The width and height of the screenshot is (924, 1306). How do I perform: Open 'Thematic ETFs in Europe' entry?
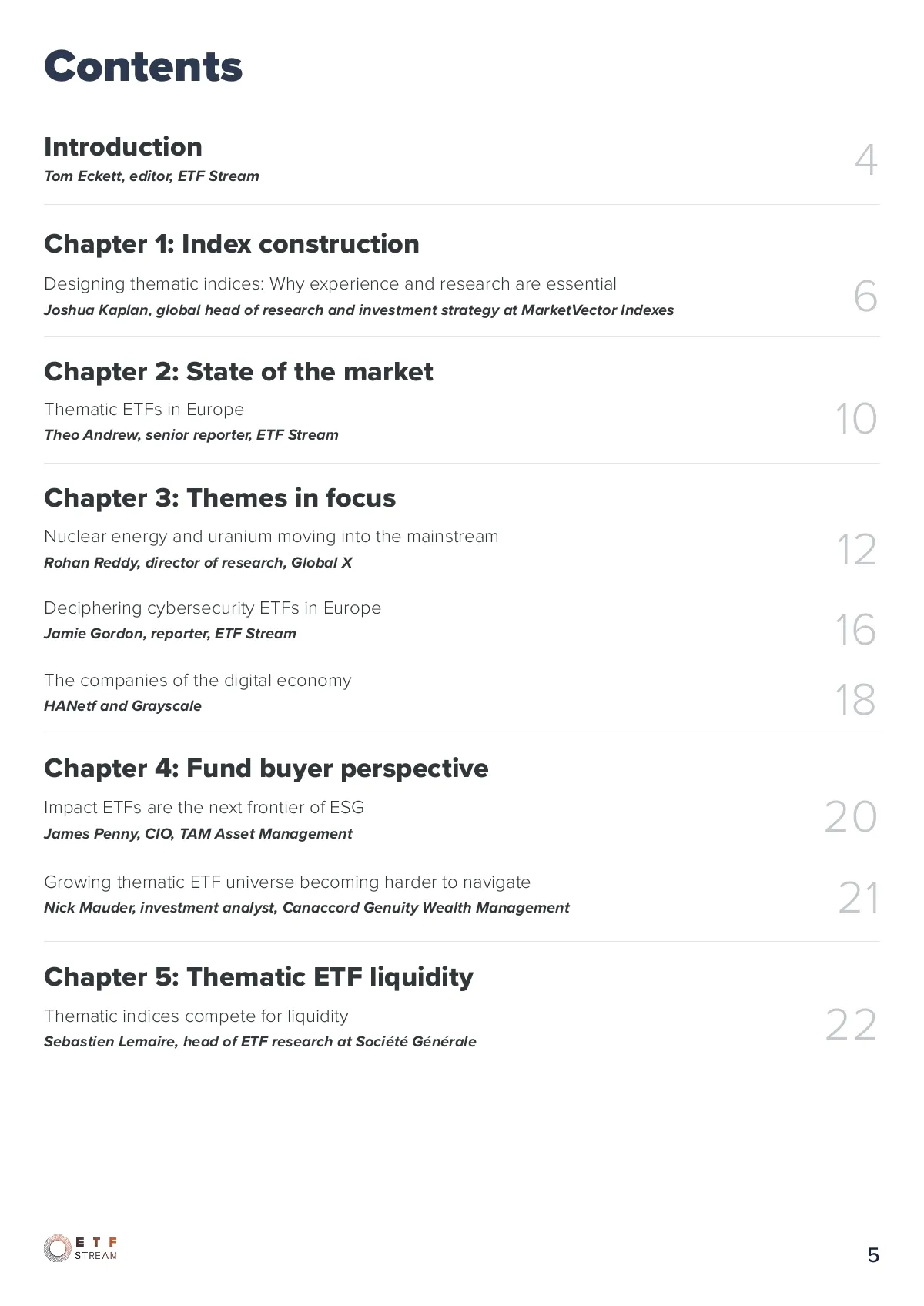tap(144, 410)
